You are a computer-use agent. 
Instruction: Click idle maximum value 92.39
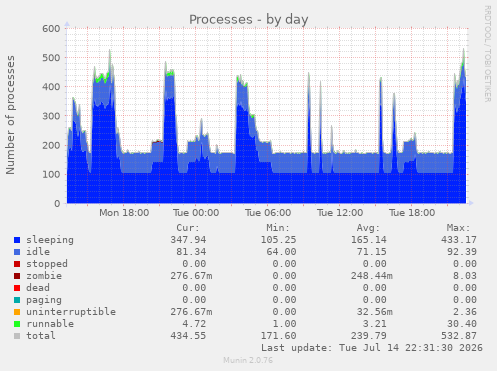coord(462,252)
